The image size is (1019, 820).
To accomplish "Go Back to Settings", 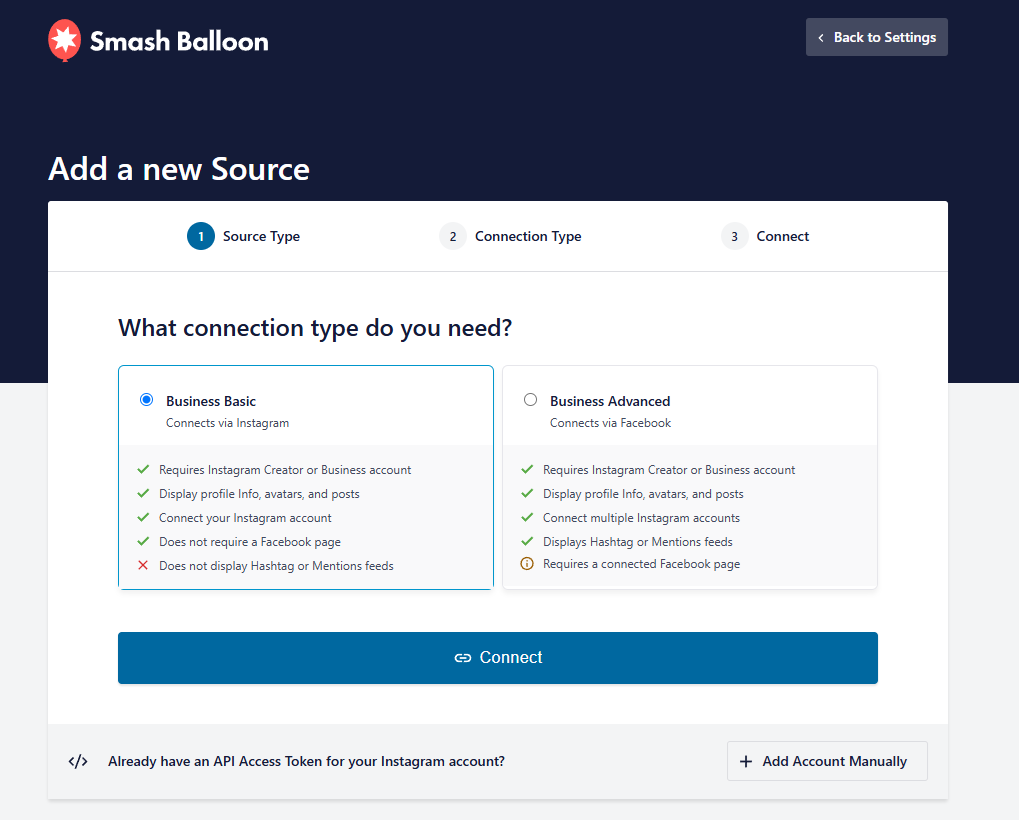I will tap(876, 37).
